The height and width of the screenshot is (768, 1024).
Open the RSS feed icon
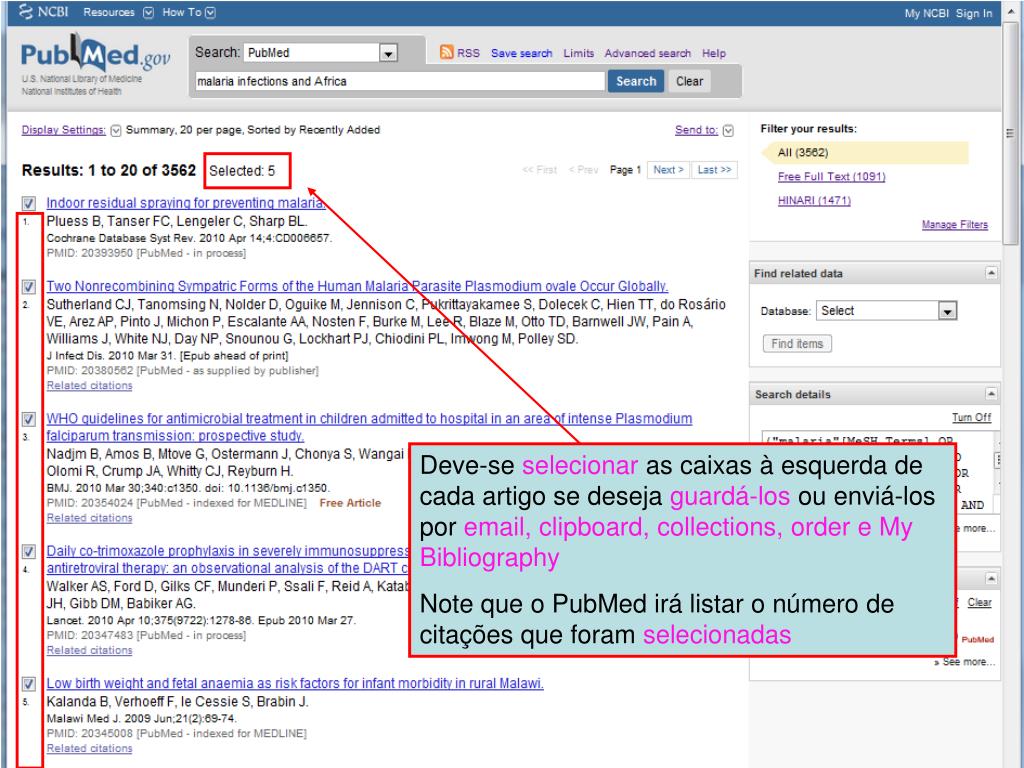click(x=447, y=52)
